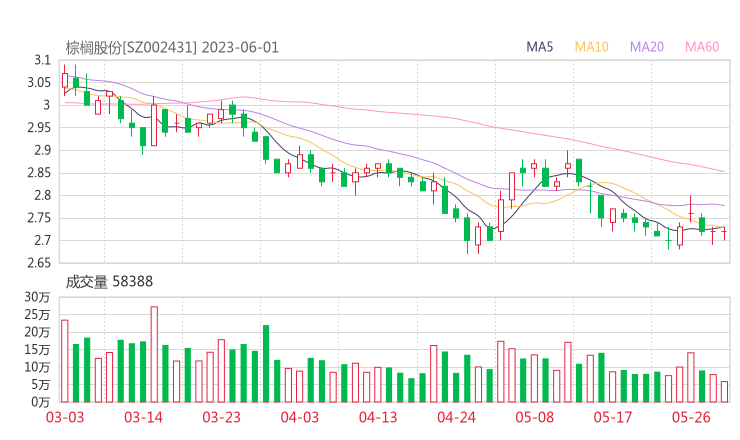
Task: Click the 04-13 date label
Action: coord(378,417)
